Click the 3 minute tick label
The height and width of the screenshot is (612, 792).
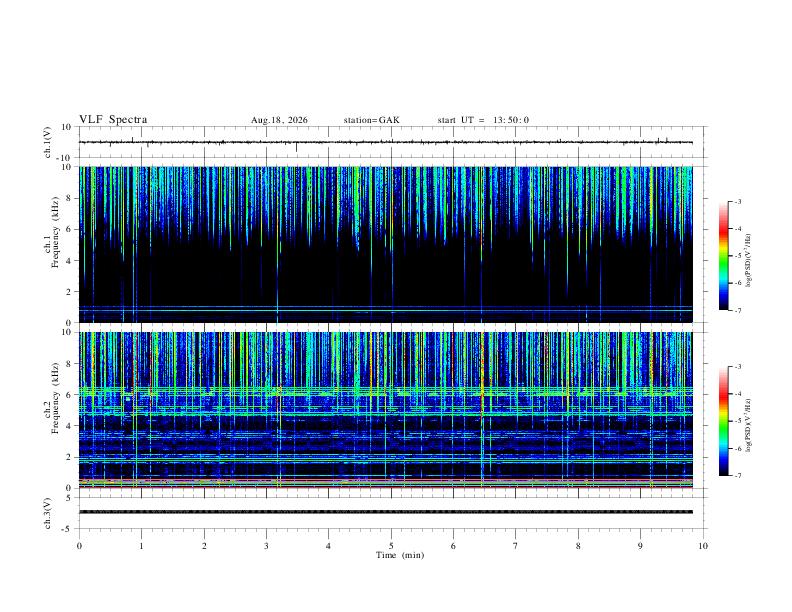point(266,546)
